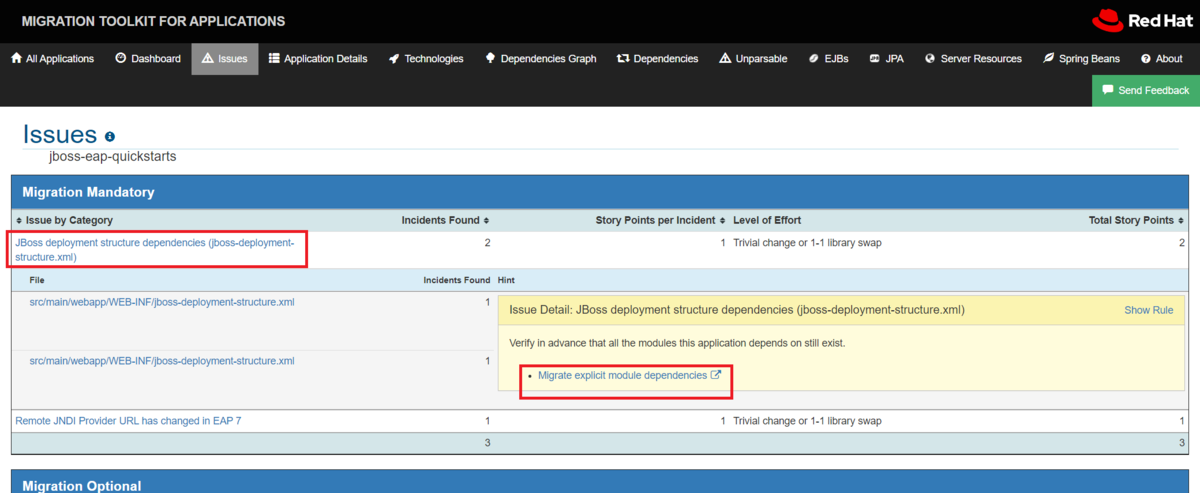Click the question mark icon on About
Viewport: 1200px width, 493px height.
click(x=1146, y=59)
